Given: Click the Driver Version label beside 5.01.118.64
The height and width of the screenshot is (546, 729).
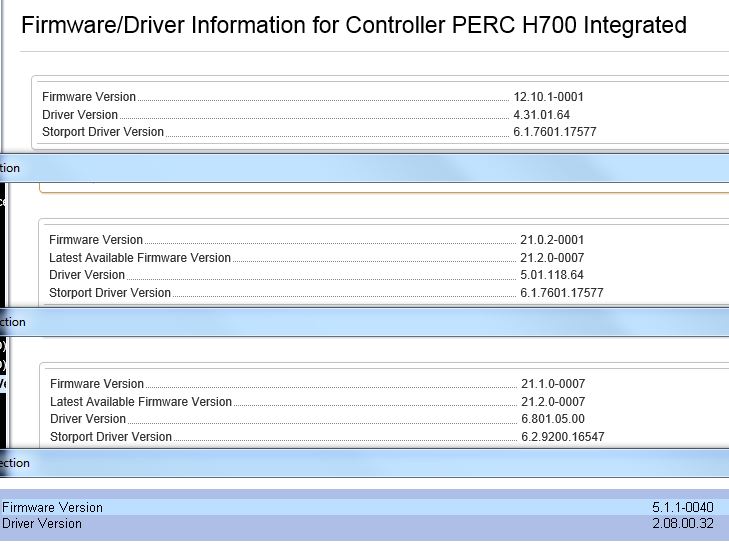Looking at the screenshot, I should pyautogui.click(x=87, y=275).
